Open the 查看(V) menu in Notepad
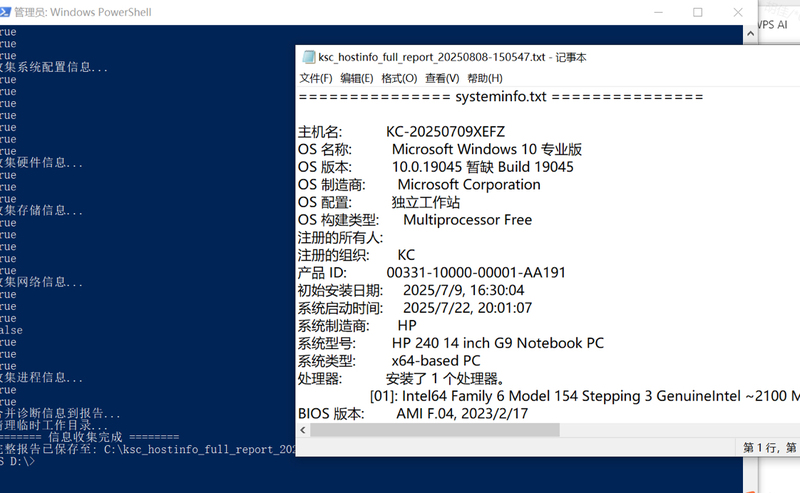The width and height of the screenshot is (800, 493). pos(442,78)
